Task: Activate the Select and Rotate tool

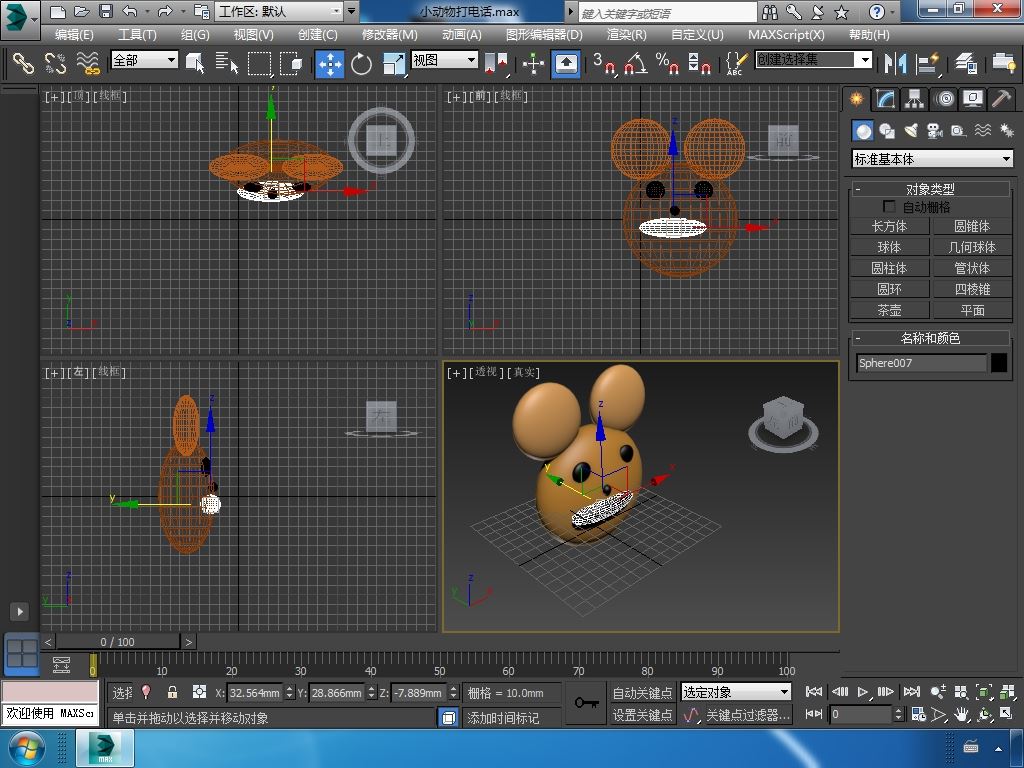Action: click(x=361, y=63)
